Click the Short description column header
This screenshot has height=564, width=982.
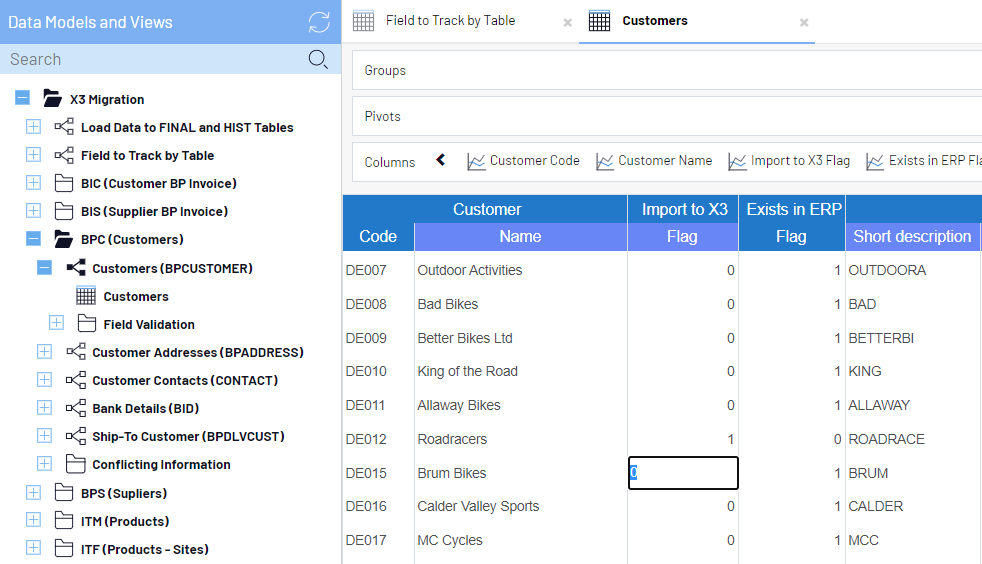coord(911,237)
